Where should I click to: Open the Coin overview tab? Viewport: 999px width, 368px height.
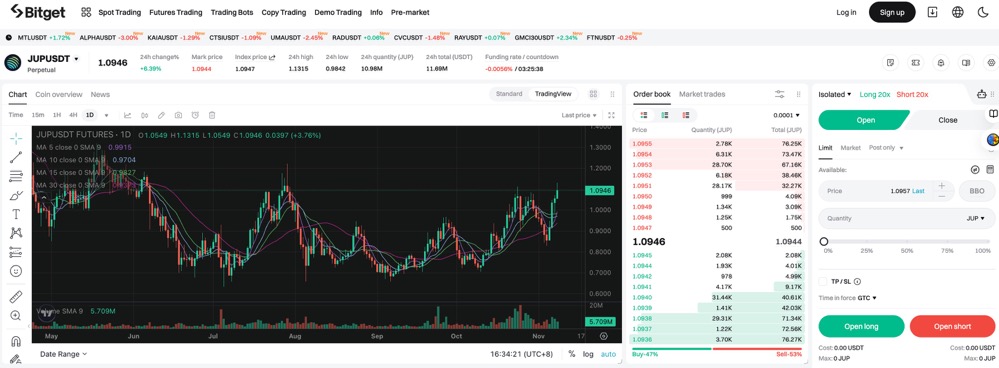[59, 94]
